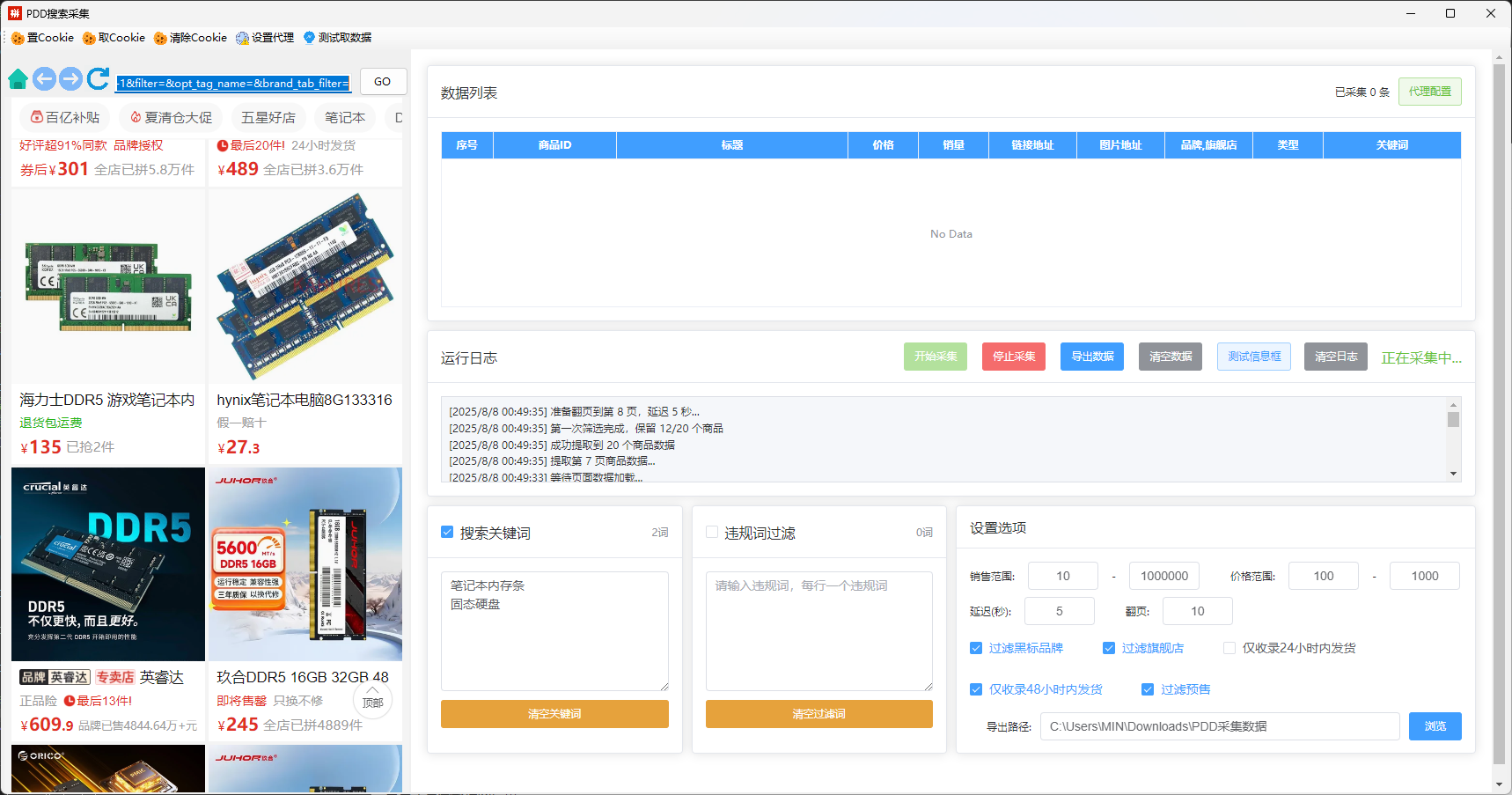This screenshot has width=1512, height=795.
Task: Open the 五星好店 tab
Action: tap(268, 118)
